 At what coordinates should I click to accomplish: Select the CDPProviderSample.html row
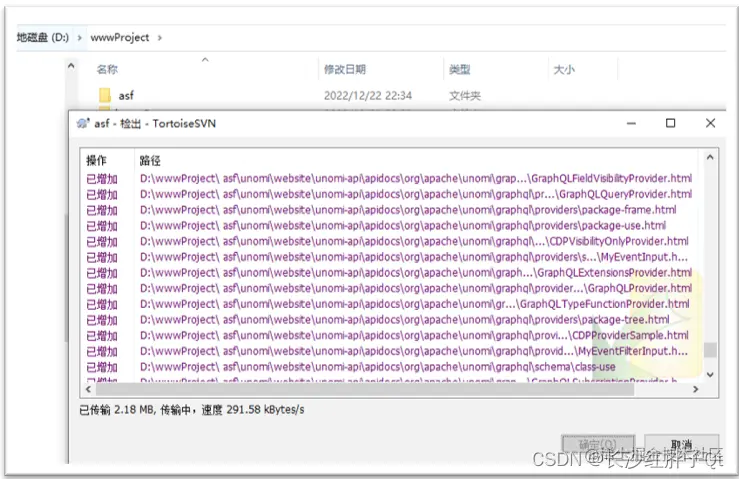tap(389, 335)
